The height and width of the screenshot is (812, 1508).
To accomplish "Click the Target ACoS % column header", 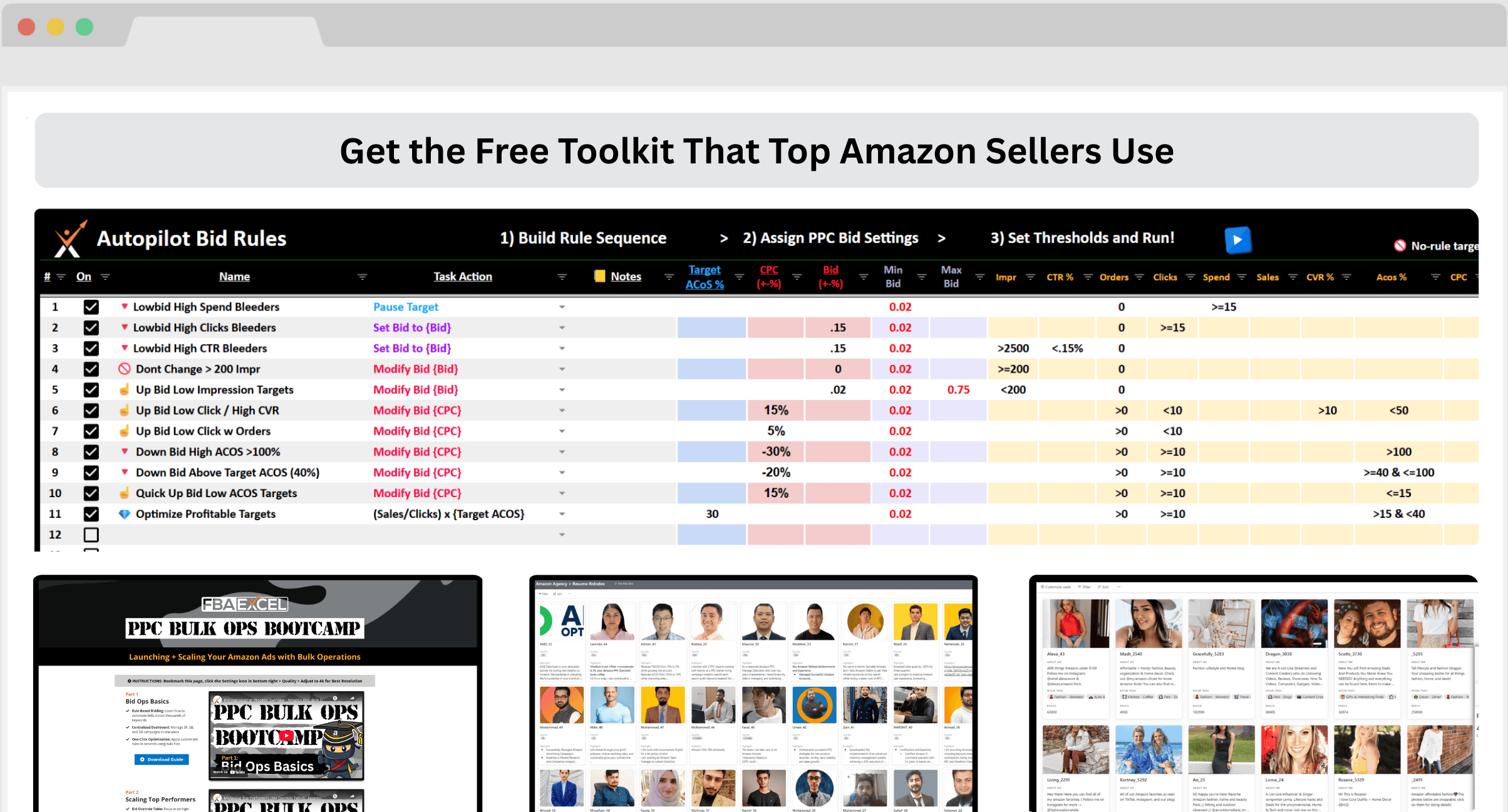I will click(705, 277).
